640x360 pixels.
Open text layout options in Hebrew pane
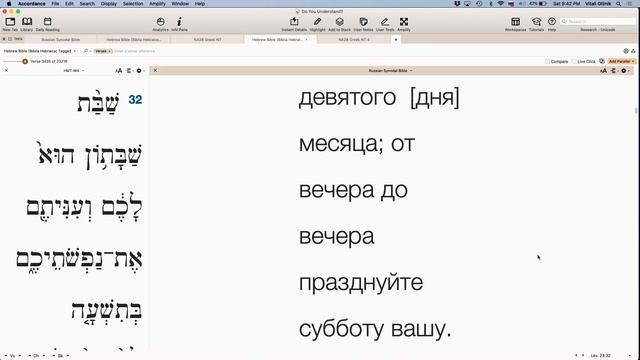click(129, 71)
